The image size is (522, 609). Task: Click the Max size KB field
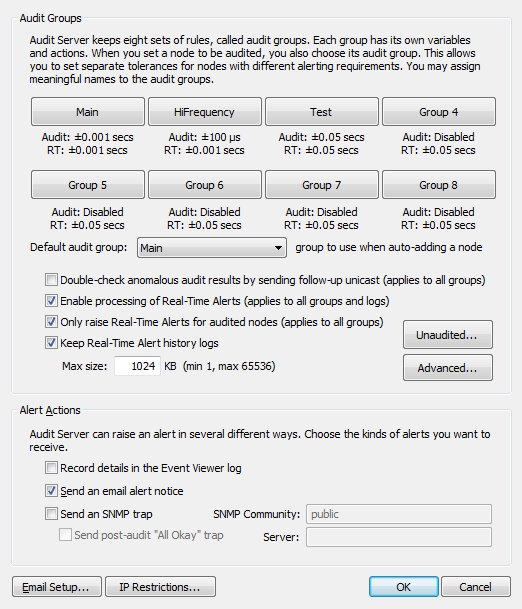coord(137,366)
